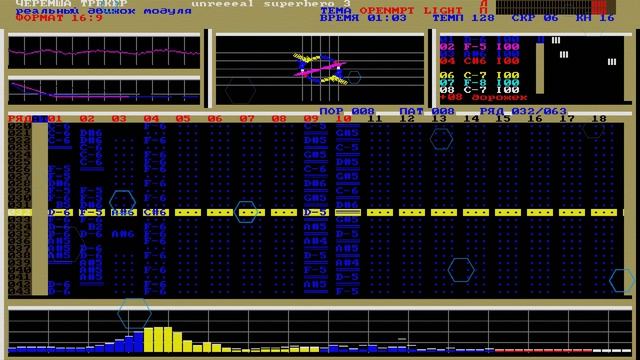The width and height of the screenshot is (640, 360).
Task: Click the КН 16 channel count
Action: click(595, 18)
